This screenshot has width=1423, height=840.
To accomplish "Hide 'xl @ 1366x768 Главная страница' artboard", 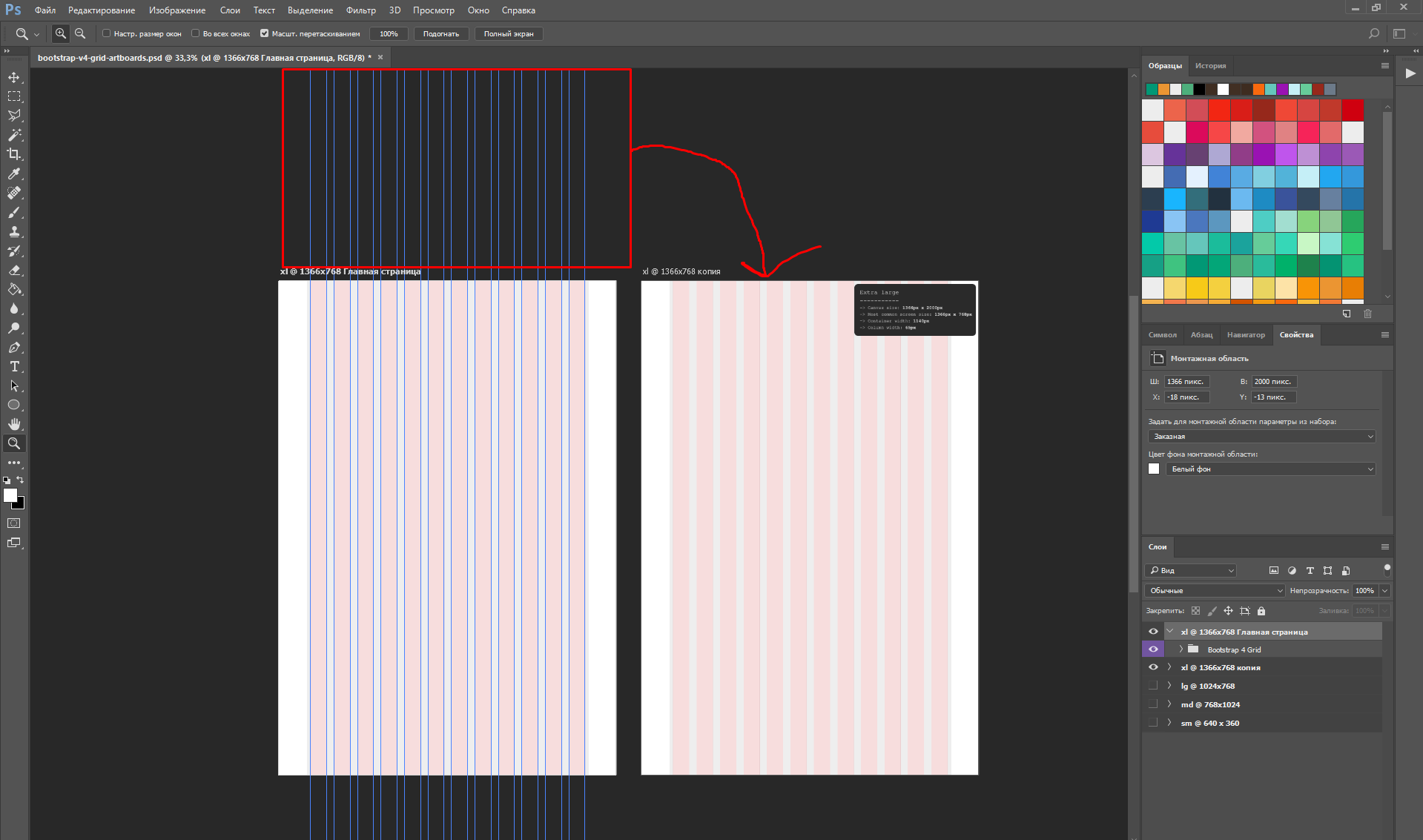I will point(1153,632).
